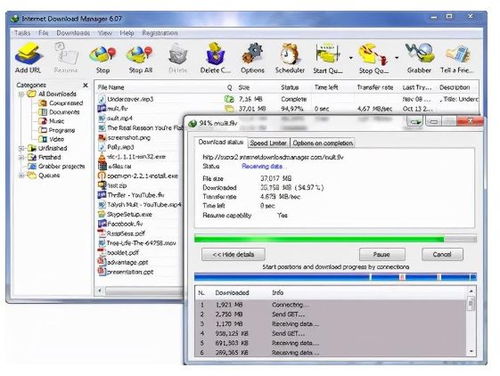This screenshot has height=376, width=500.
Task: Click the screenshot.png file icon
Action: click(101, 137)
